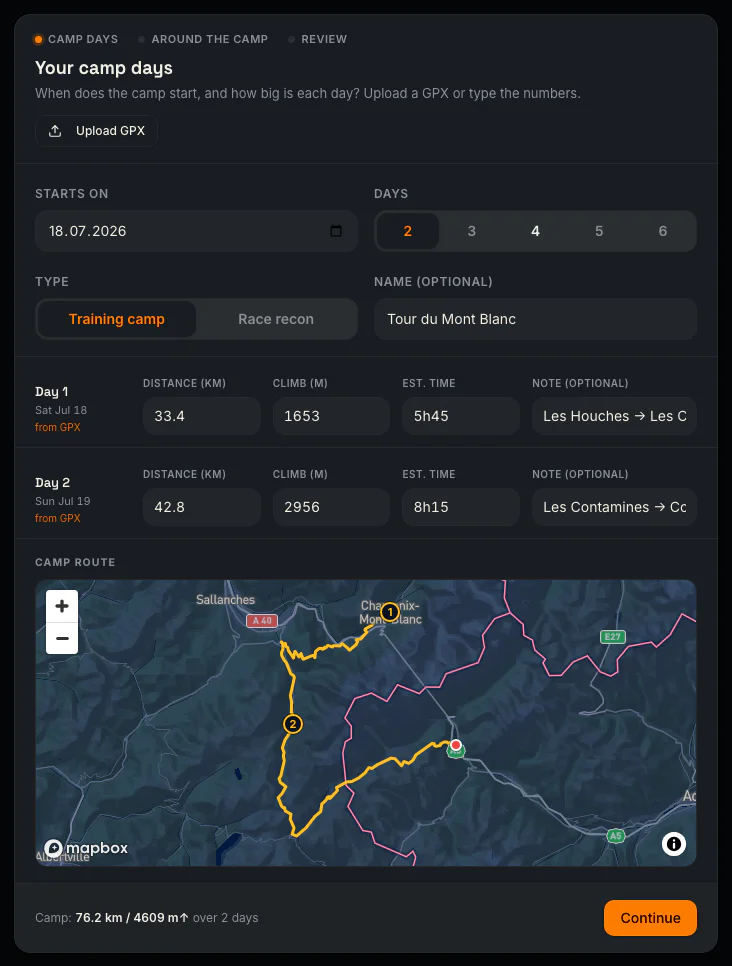The height and width of the screenshot is (966, 732).
Task: Open the calendar picker icon in date field
Action: pyautogui.click(x=336, y=231)
